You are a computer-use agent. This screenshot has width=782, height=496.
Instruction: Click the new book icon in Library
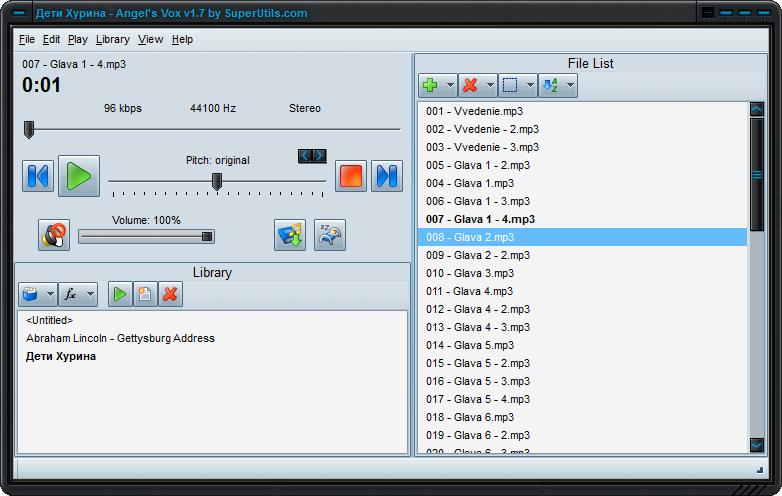point(145,294)
